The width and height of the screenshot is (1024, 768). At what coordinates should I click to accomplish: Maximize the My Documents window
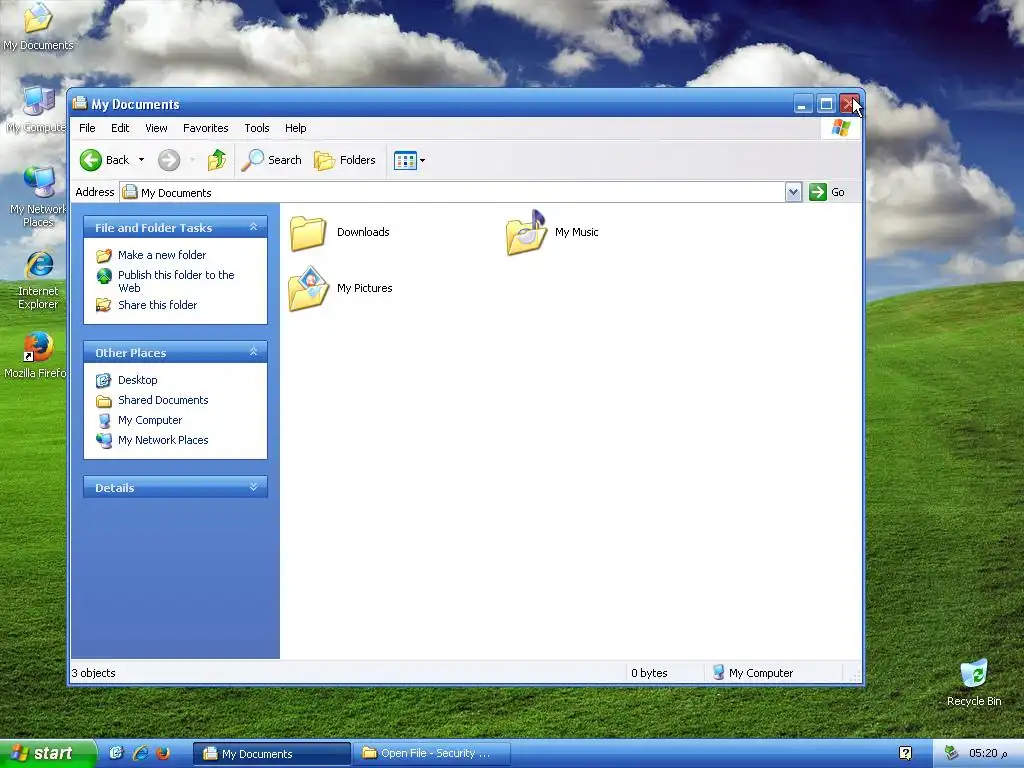coord(826,104)
